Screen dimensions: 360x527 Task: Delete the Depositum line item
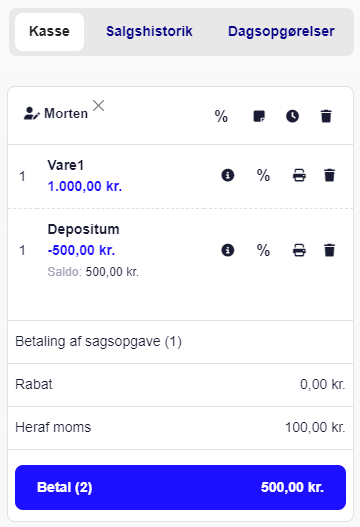pyautogui.click(x=329, y=250)
